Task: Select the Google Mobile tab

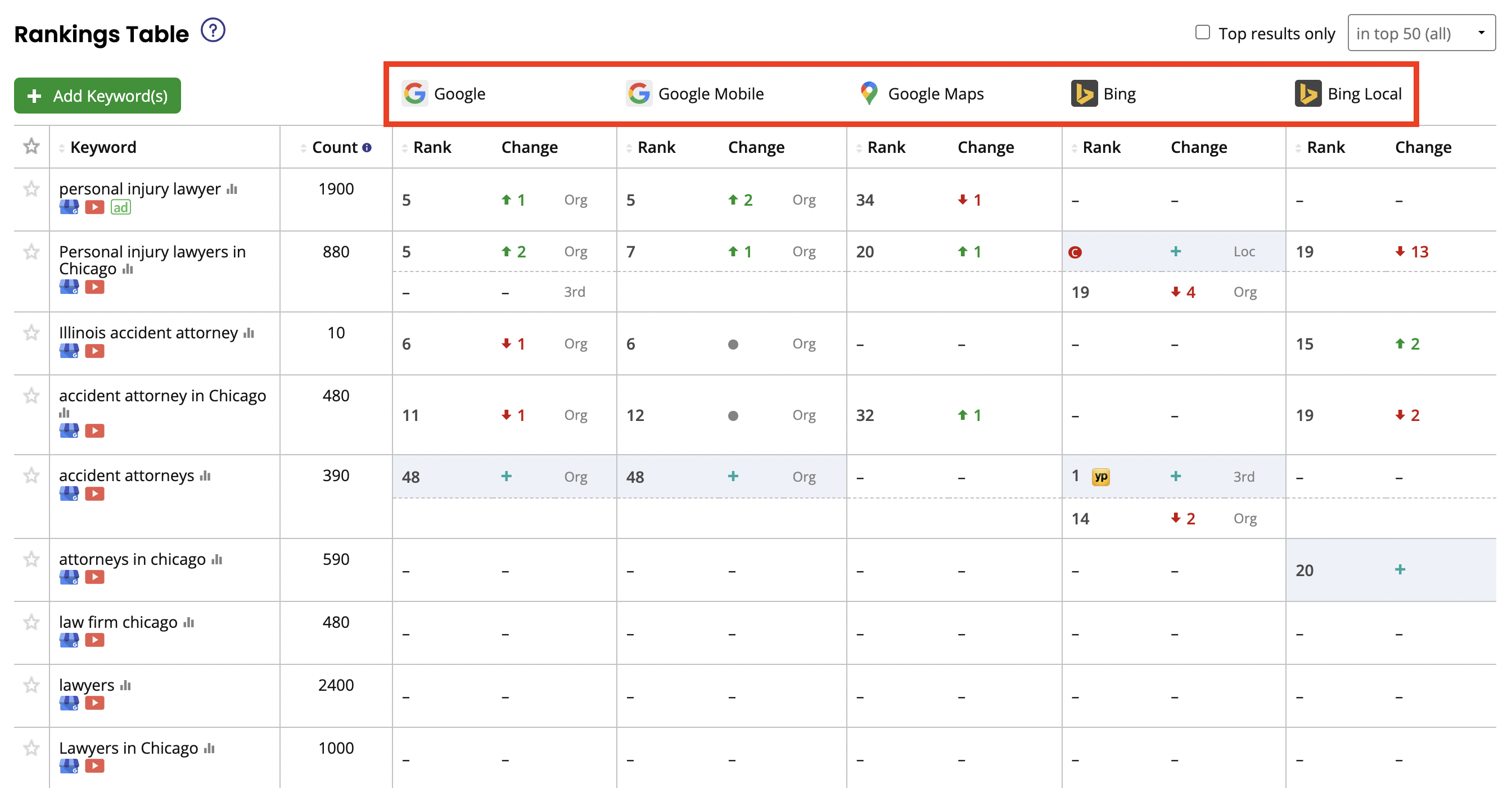Action: [x=695, y=93]
